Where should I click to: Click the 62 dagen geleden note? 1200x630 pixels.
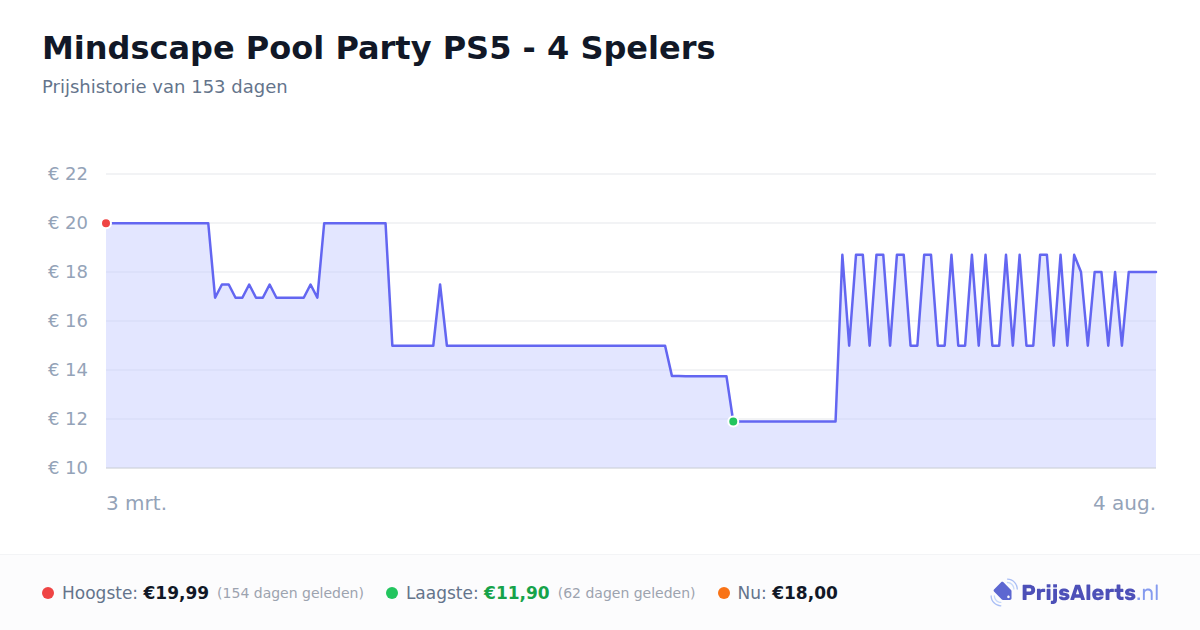tap(626, 593)
